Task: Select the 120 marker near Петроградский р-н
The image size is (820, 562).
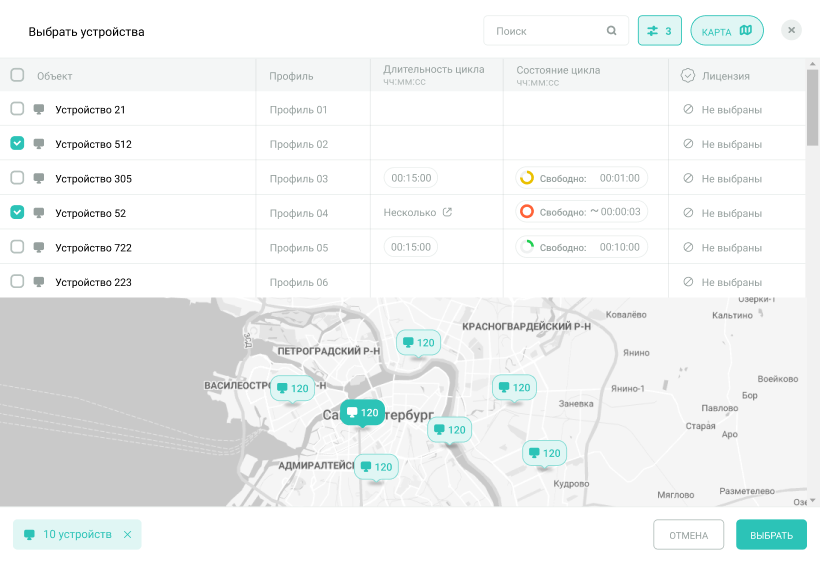Action: click(418, 343)
